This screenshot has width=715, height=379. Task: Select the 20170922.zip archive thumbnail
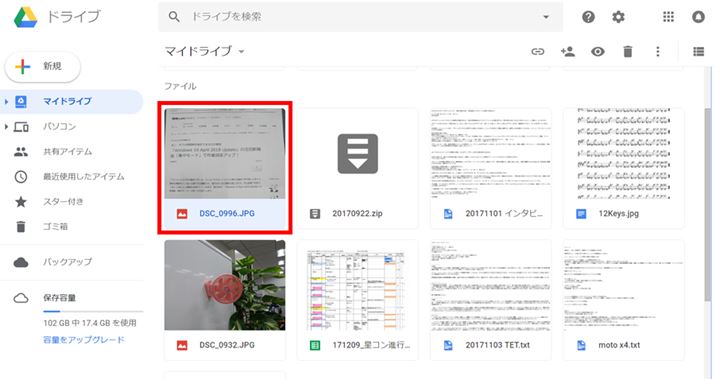point(358,153)
